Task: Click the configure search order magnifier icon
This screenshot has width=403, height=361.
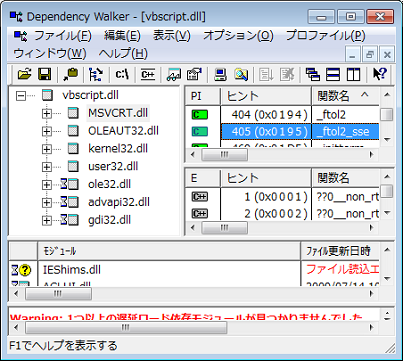Action: 241,74
